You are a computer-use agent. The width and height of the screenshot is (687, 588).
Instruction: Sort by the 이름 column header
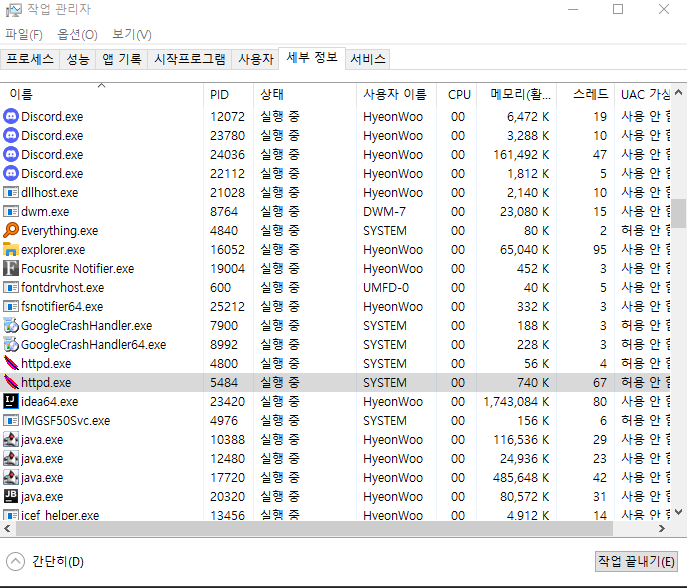click(x=102, y=94)
